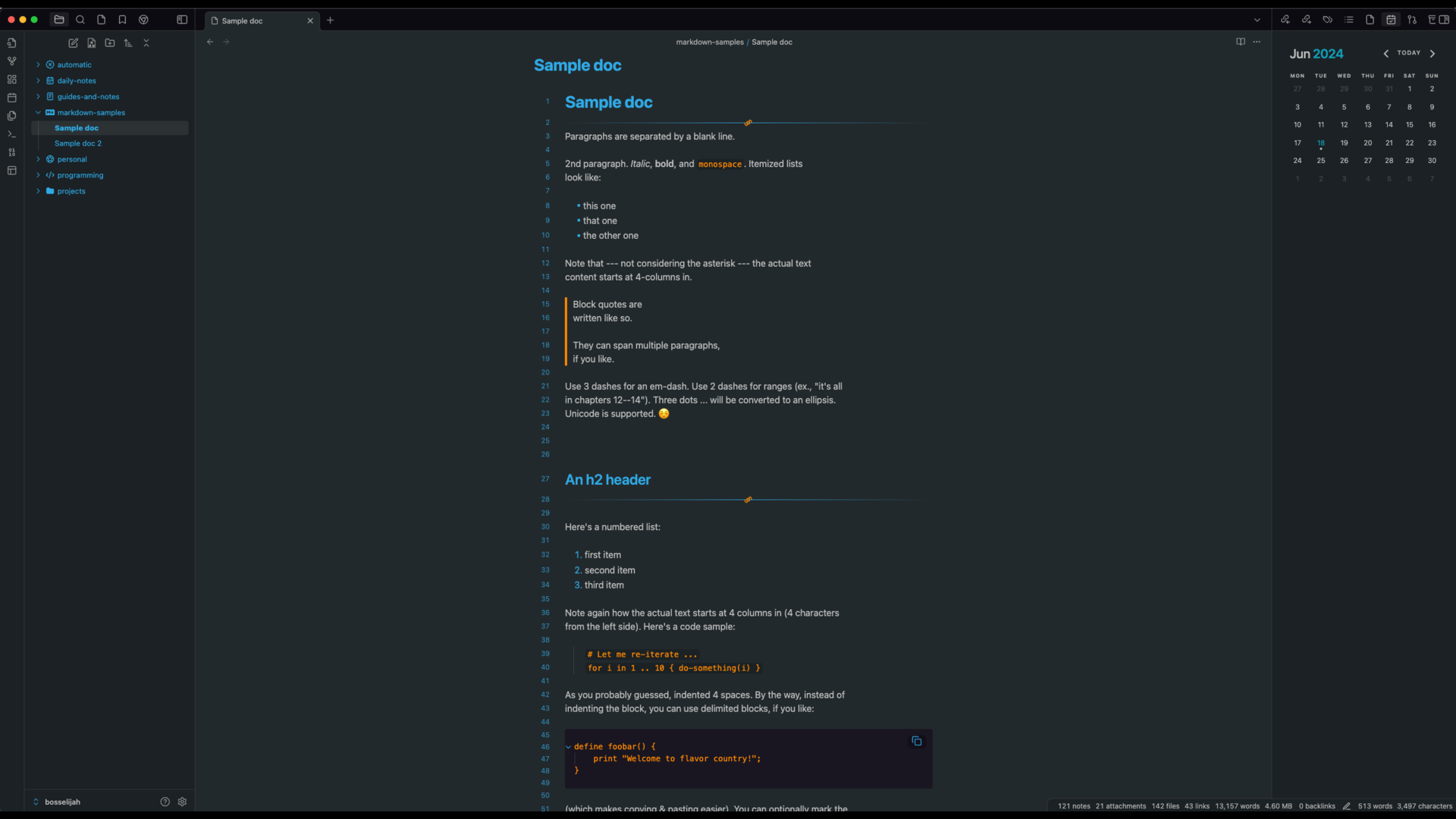Viewport: 1456px width, 819px height.
Task: Toggle the right sidebar
Action: pos(1444,20)
